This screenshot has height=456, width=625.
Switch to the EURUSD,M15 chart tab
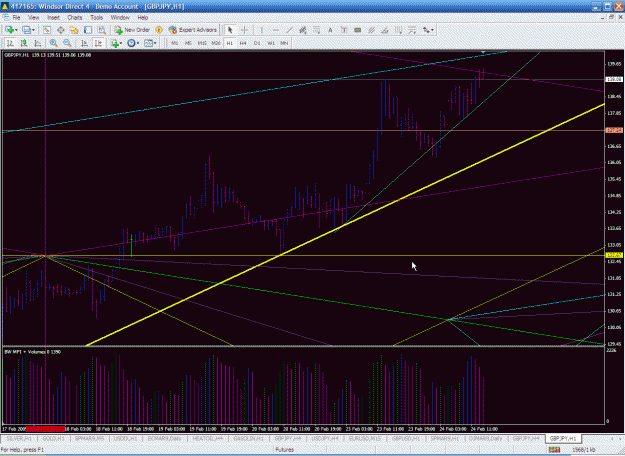pos(364,438)
